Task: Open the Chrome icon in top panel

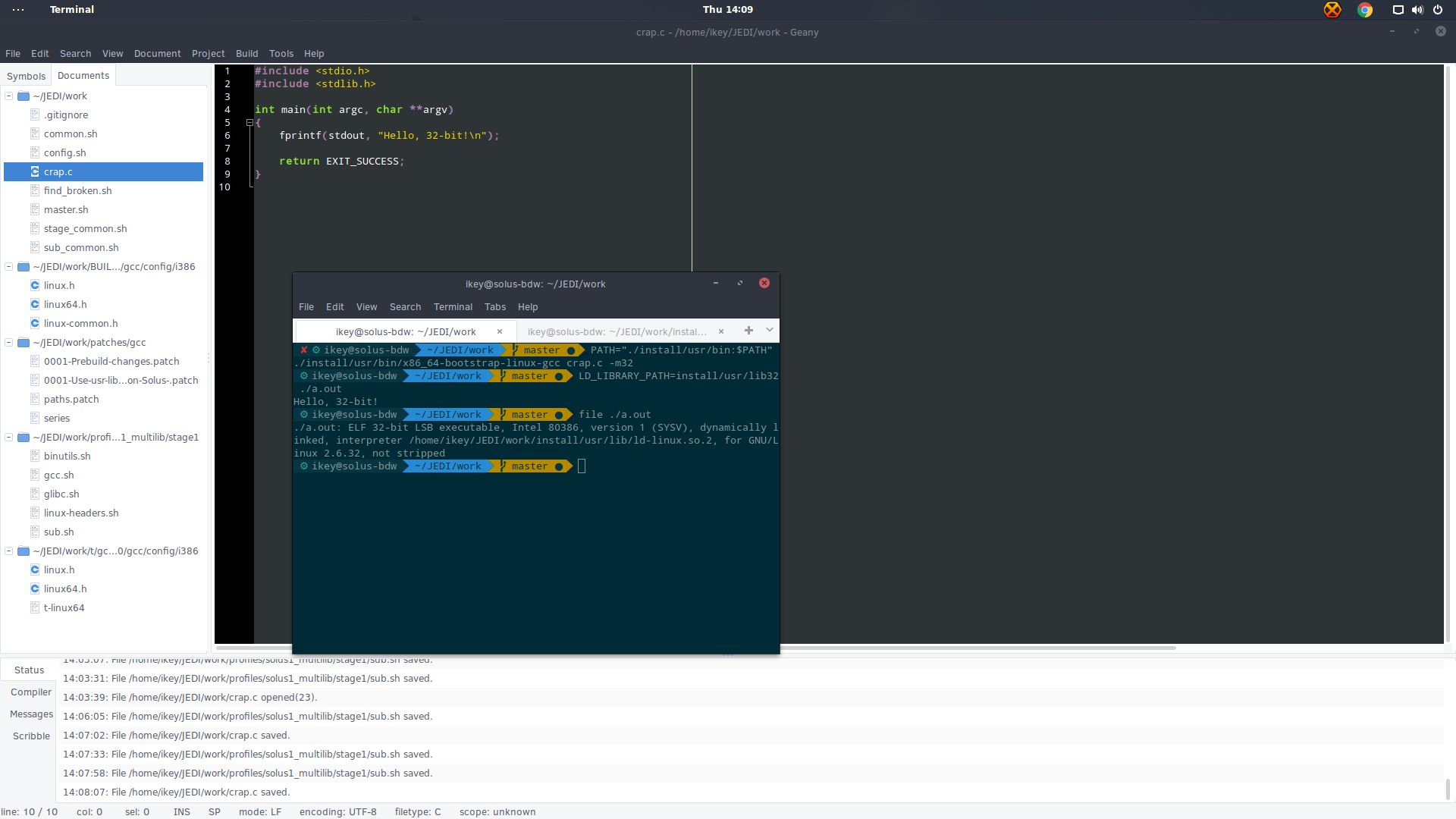Action: [x=1365, y=10]
